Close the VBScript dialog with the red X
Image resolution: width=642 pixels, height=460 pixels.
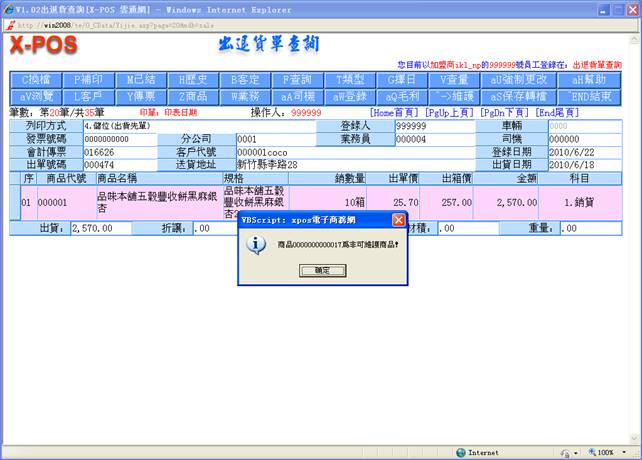pyautogui.click(x=398, y=219)
